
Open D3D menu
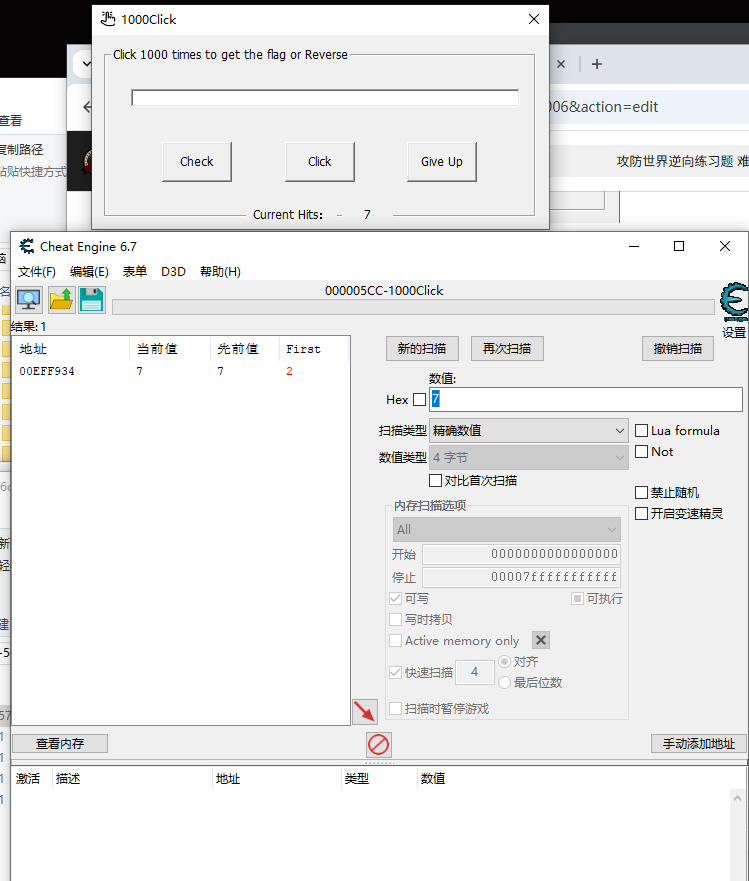click(x=173, y=271)
